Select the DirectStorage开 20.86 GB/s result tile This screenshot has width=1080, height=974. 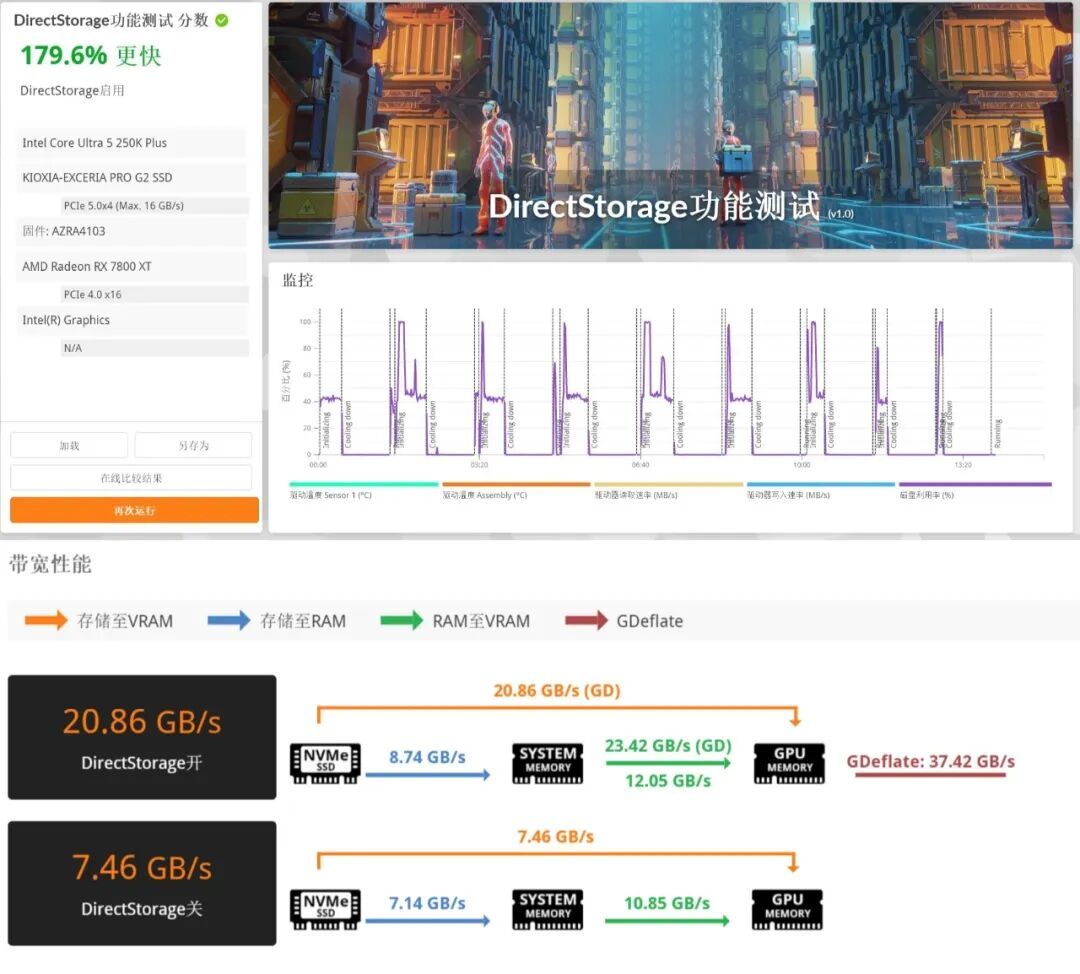142,737
